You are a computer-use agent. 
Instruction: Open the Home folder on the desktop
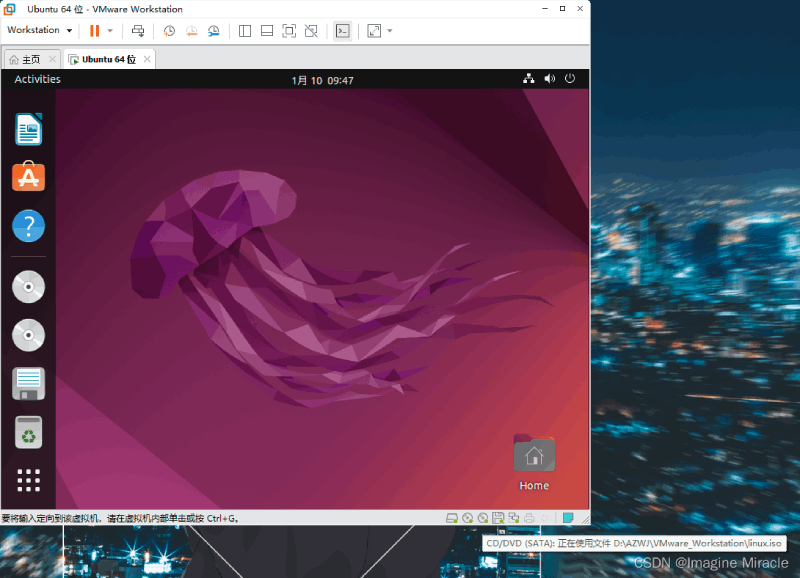pyautogui.click(x=534, y=463)
